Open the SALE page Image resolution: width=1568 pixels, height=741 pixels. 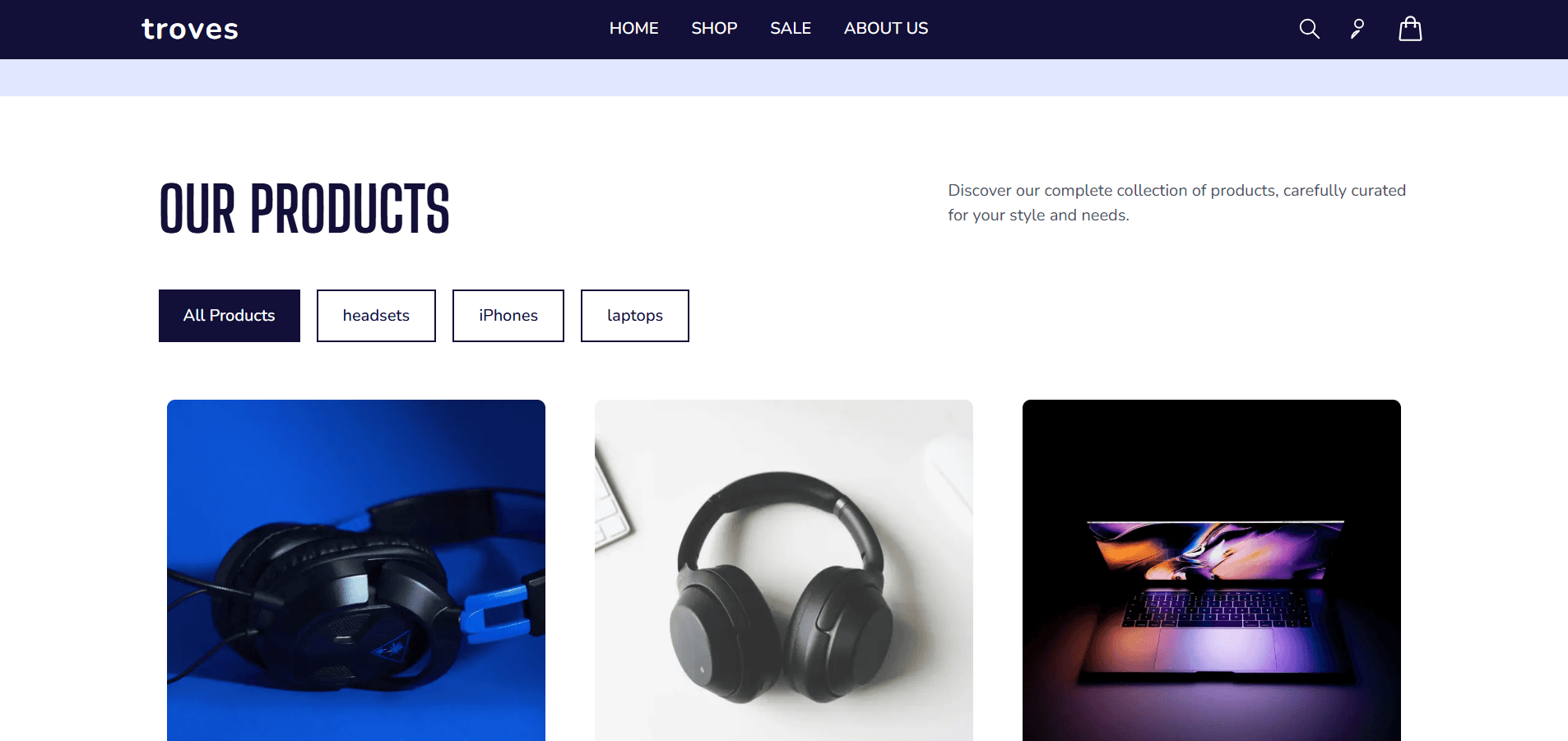click(x=791, y=29)
